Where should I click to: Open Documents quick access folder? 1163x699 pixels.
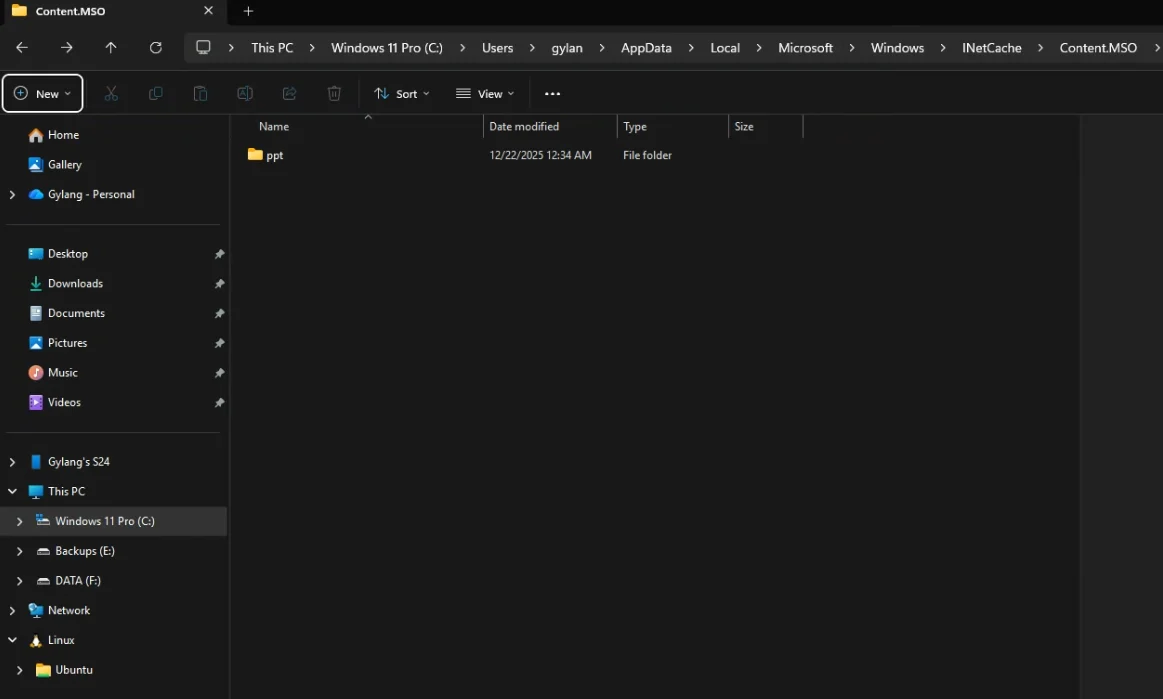67,313
